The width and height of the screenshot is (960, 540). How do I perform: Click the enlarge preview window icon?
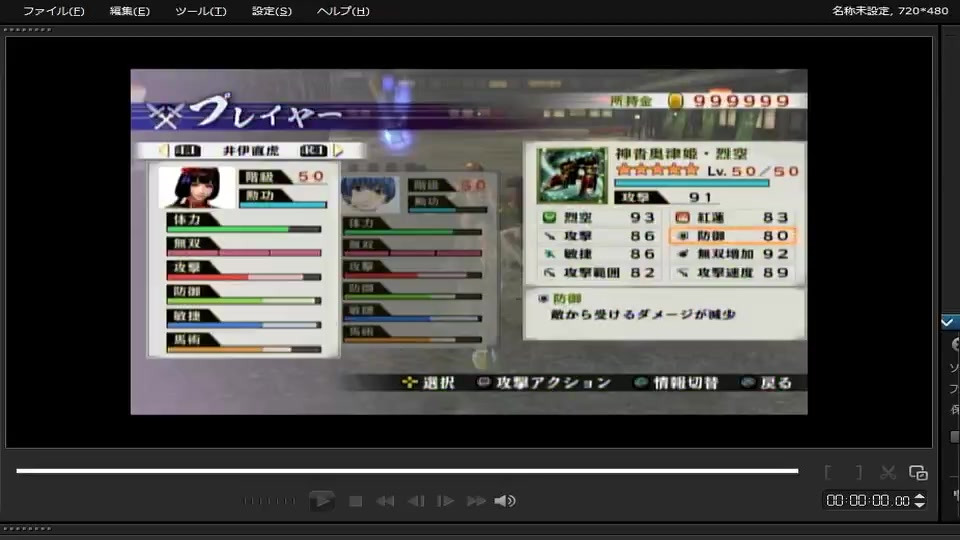click(x=918, y=472)
